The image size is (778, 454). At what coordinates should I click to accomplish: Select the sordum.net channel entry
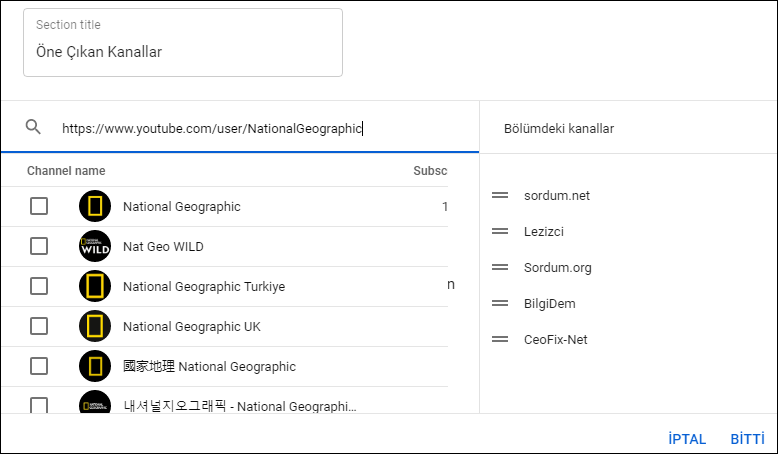coord(557,195)
